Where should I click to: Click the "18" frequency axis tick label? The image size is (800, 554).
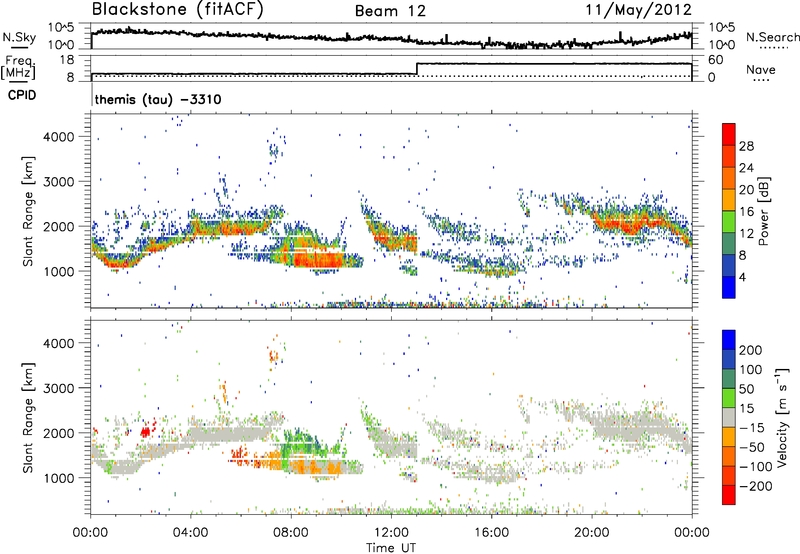pyautogui.click(x=67, y=60)
